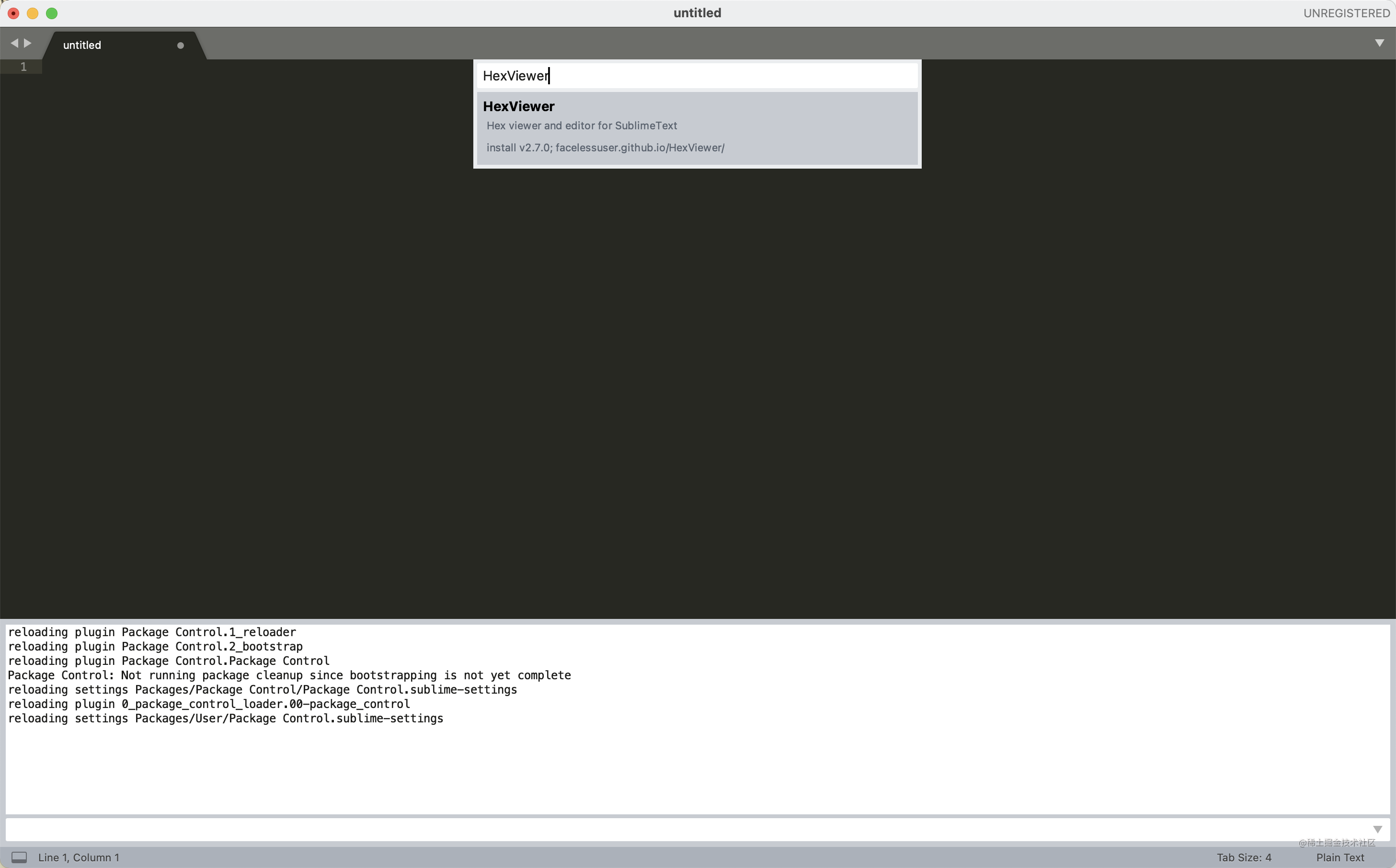Enter full screen with green button
Viewport: 1396px width, 868px height.
coord(52,13)
